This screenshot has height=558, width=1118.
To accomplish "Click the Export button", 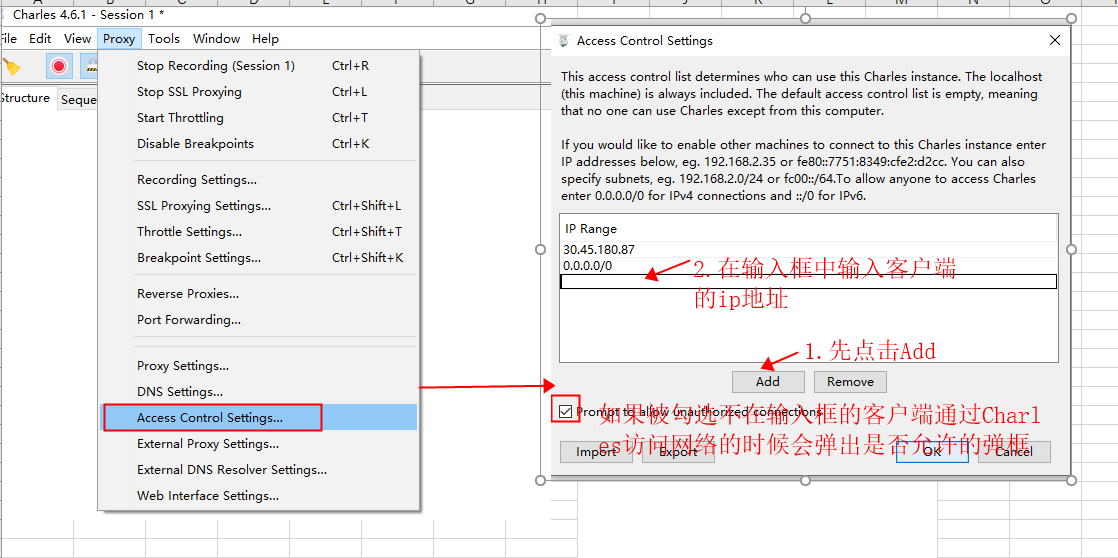I will tap(678, 452).
